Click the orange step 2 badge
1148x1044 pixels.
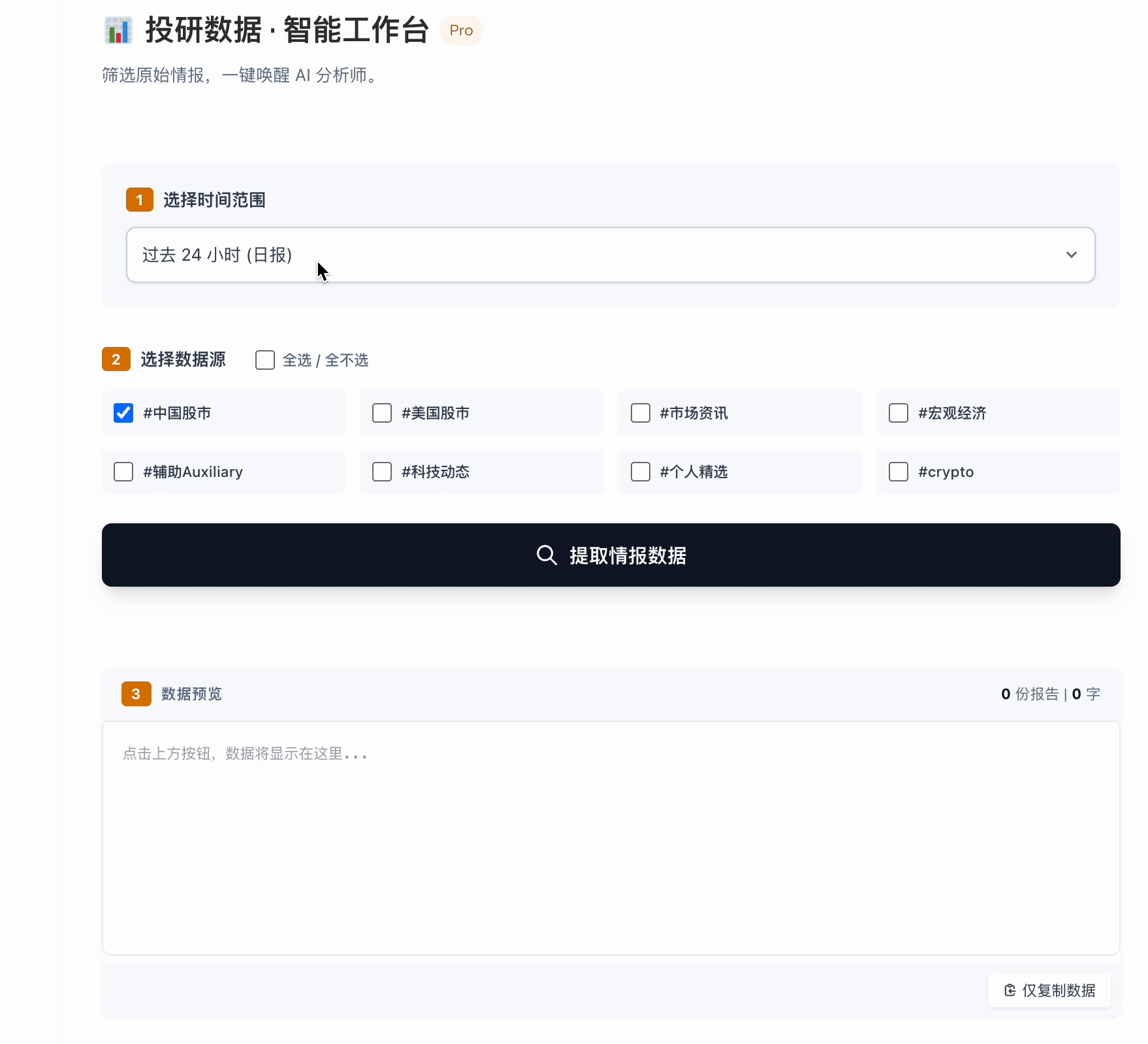pos(116,359)
